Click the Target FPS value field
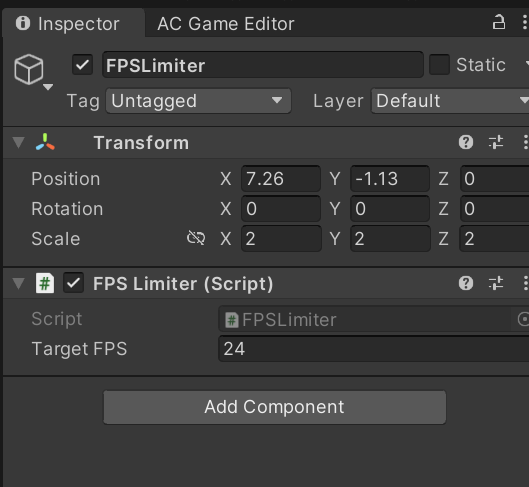The image size is (529, 487). tap(374, 349)
